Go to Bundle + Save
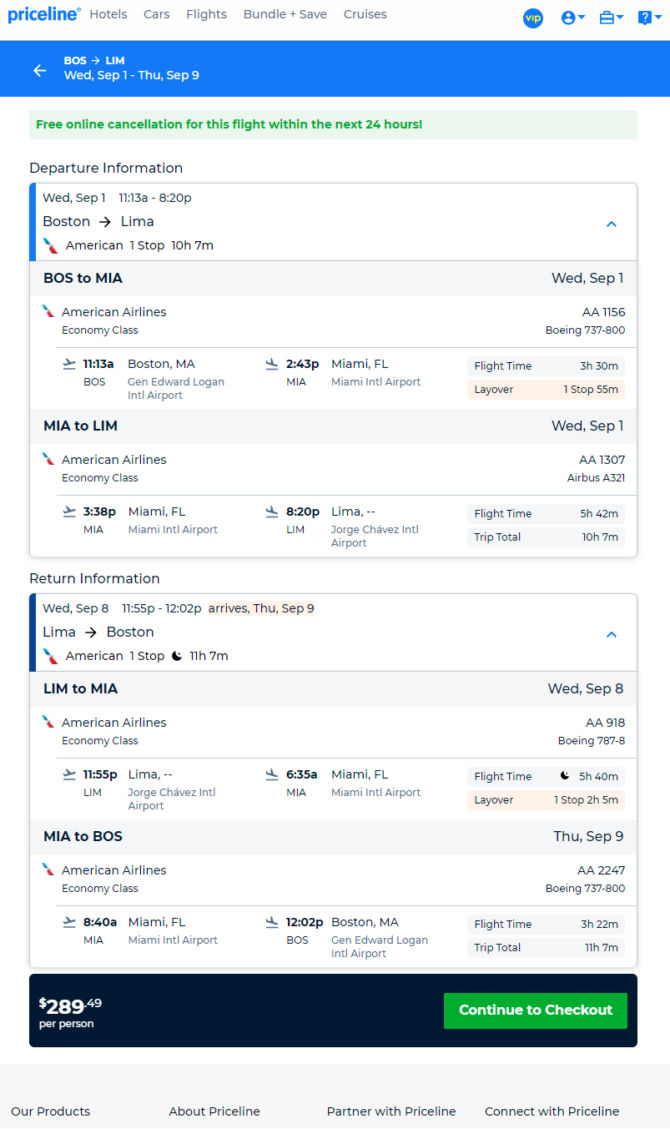Screen dimensions: 670x1129 click(x=285, y=14)
